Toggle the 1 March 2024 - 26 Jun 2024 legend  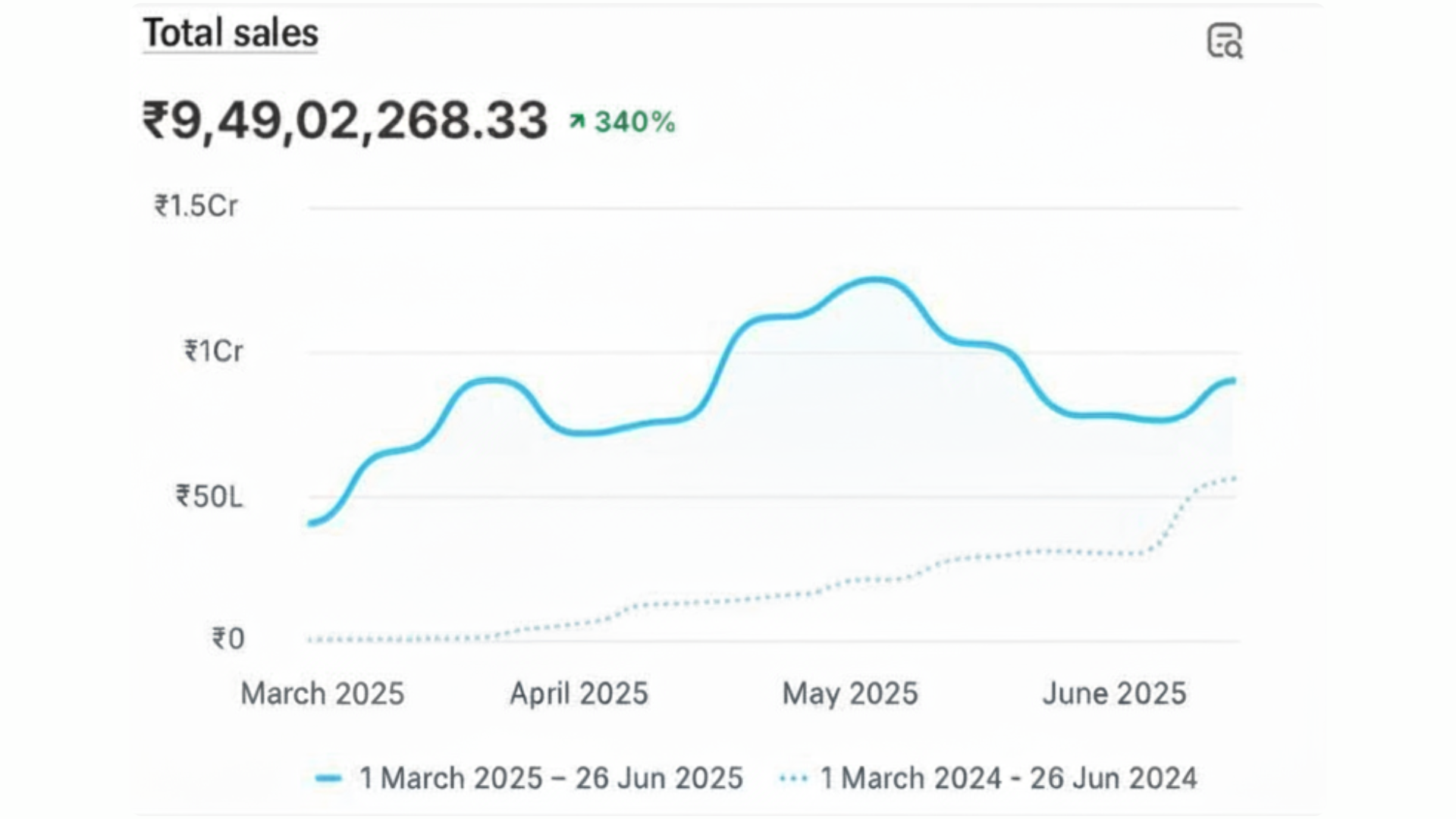(1008, 778)
